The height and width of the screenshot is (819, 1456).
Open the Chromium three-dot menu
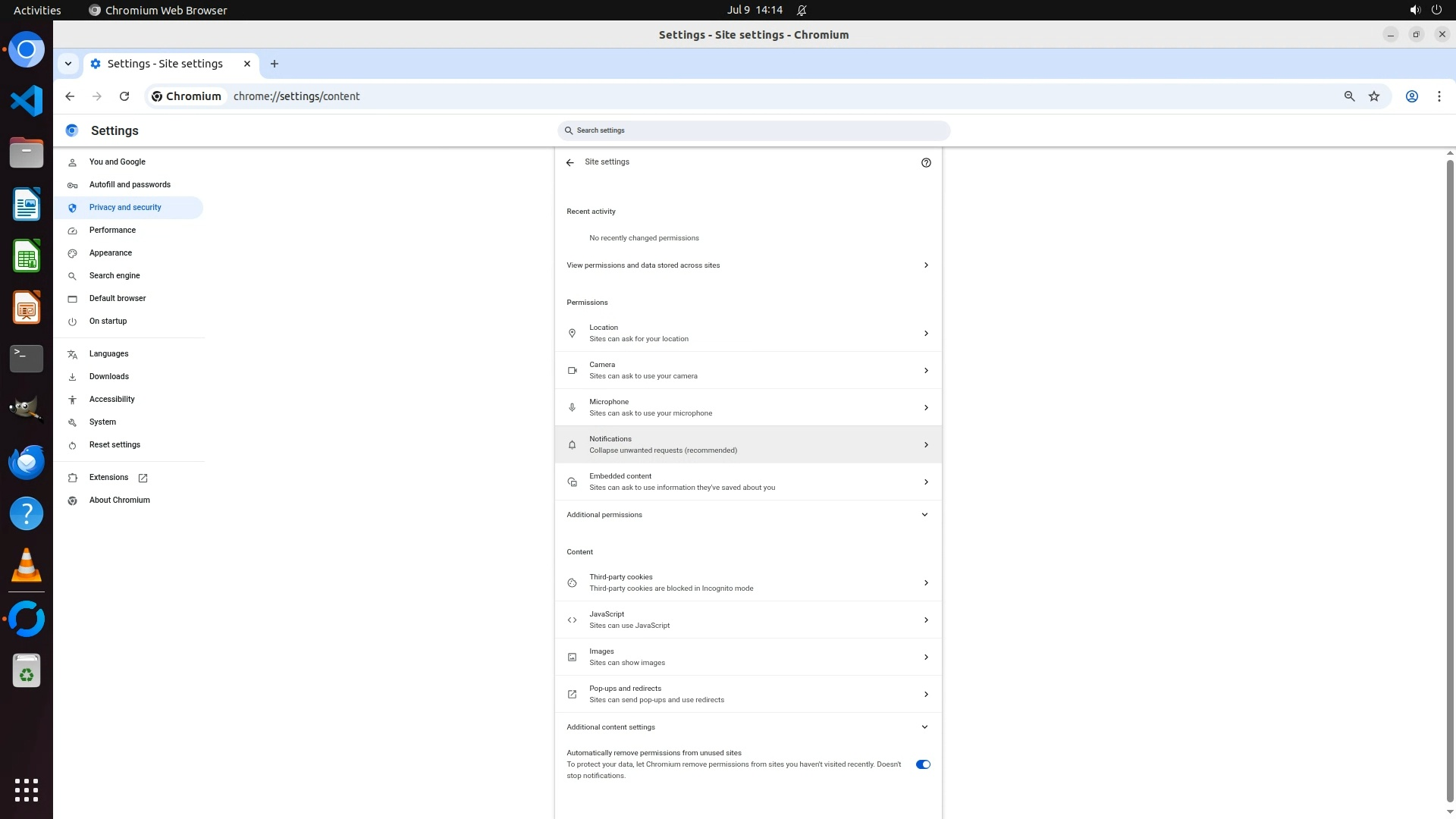[1439, 96]
